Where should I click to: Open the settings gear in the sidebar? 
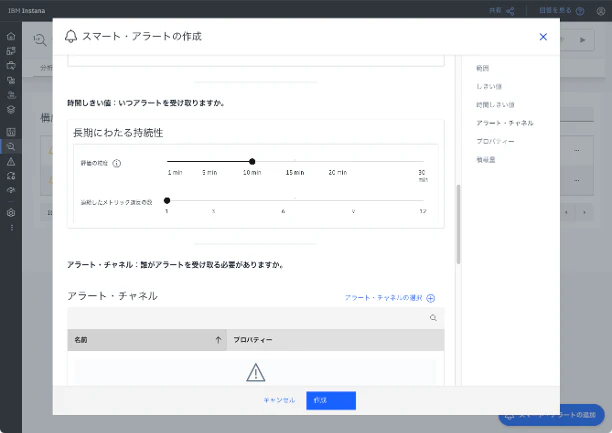(11, 213)
